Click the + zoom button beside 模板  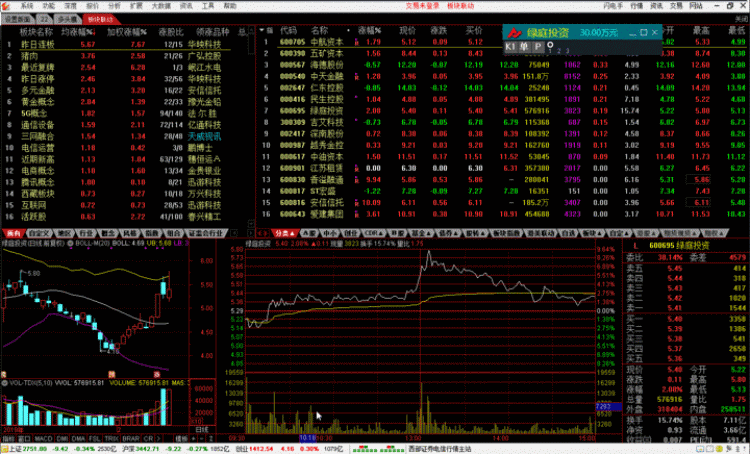coord(194,439)
